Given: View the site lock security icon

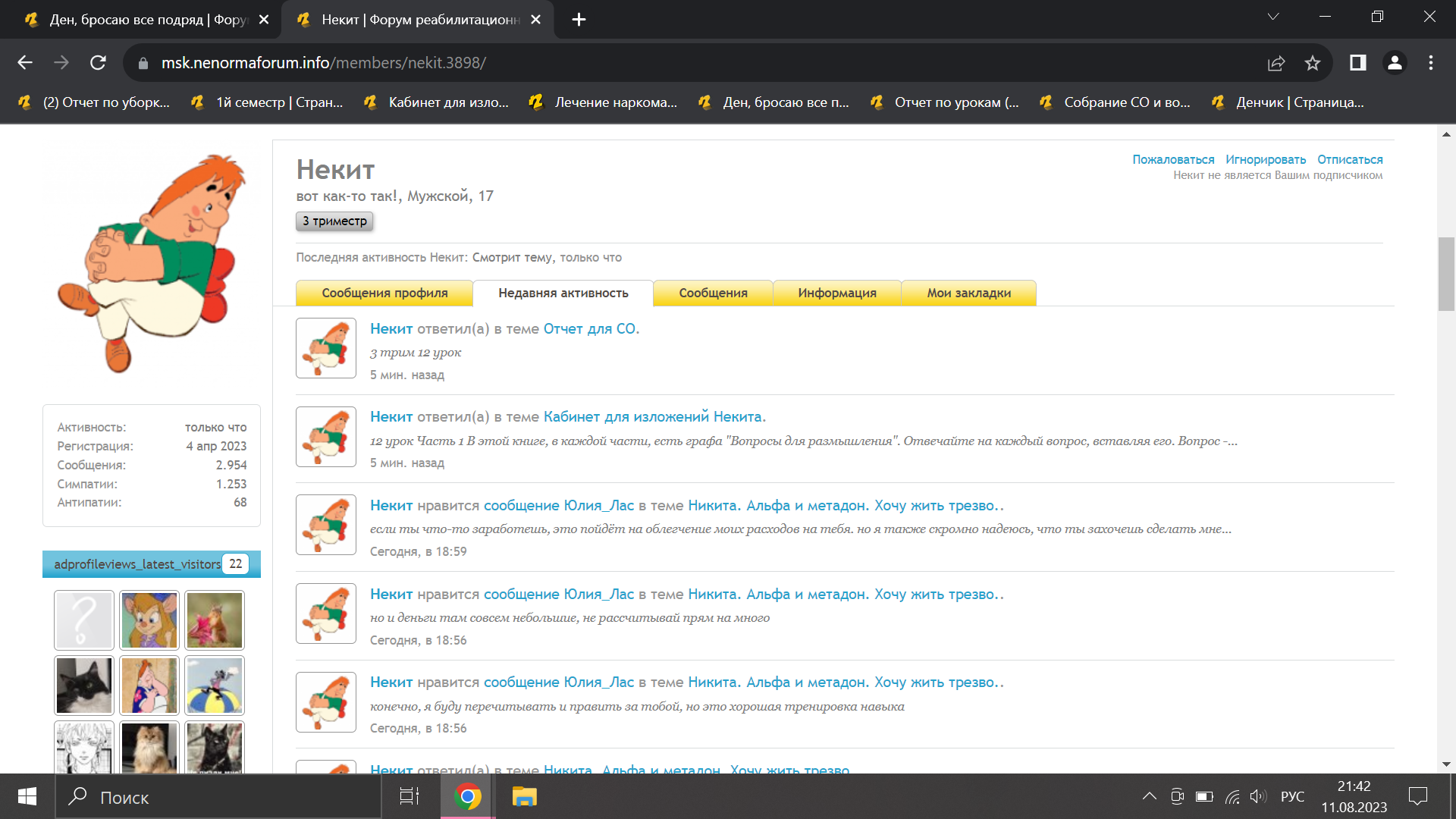Looking at the screenshot, I should 143,64.
